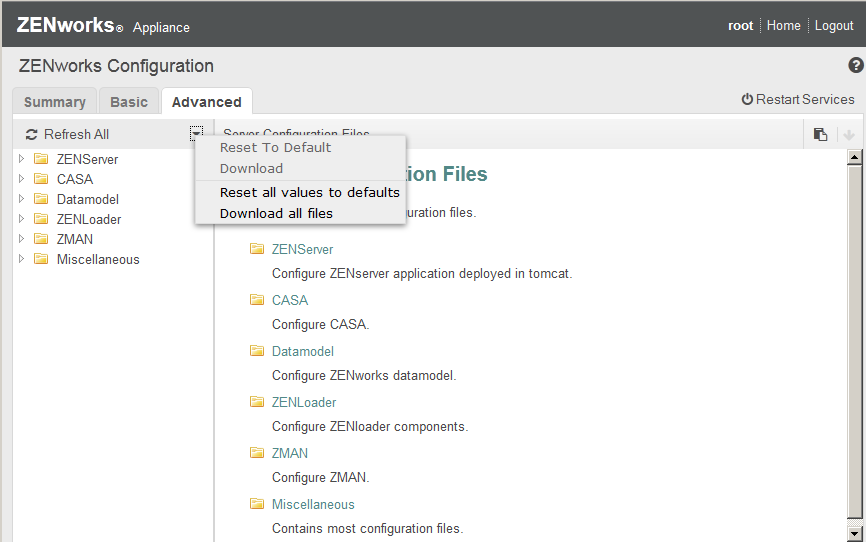Select 'Reset all values to defaults' menu item
This screenshot has height=542, width=866.
click(x=309, y=192)
